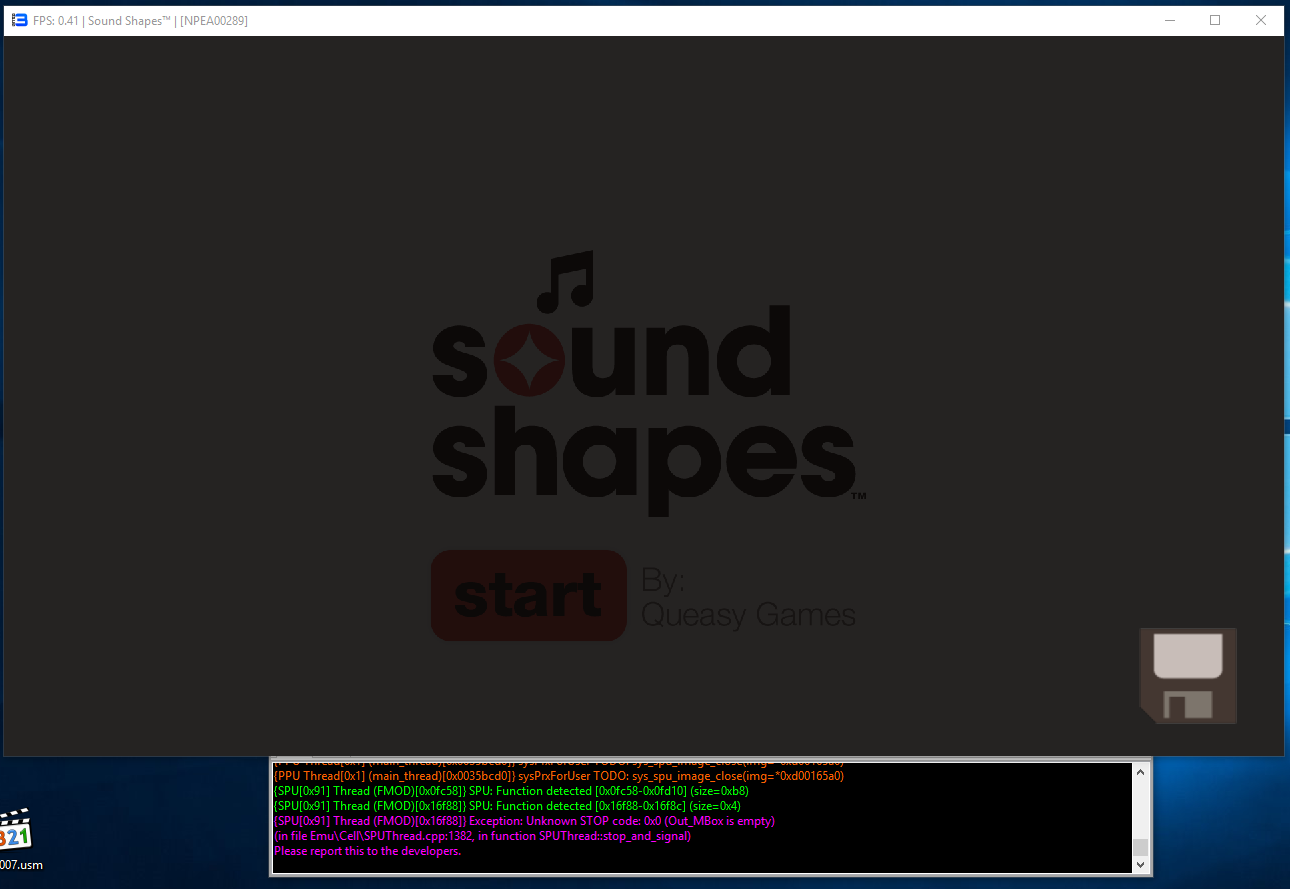Select the 007.usm desktop file label
1290x889 pixels.
20,865
